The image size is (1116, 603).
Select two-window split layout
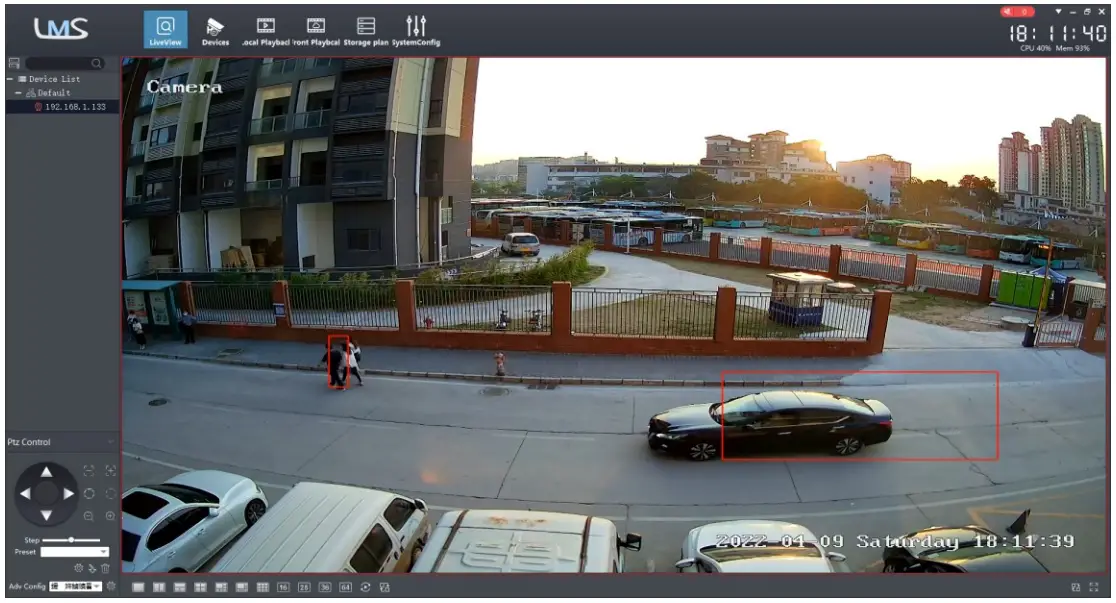click(159, 587)
